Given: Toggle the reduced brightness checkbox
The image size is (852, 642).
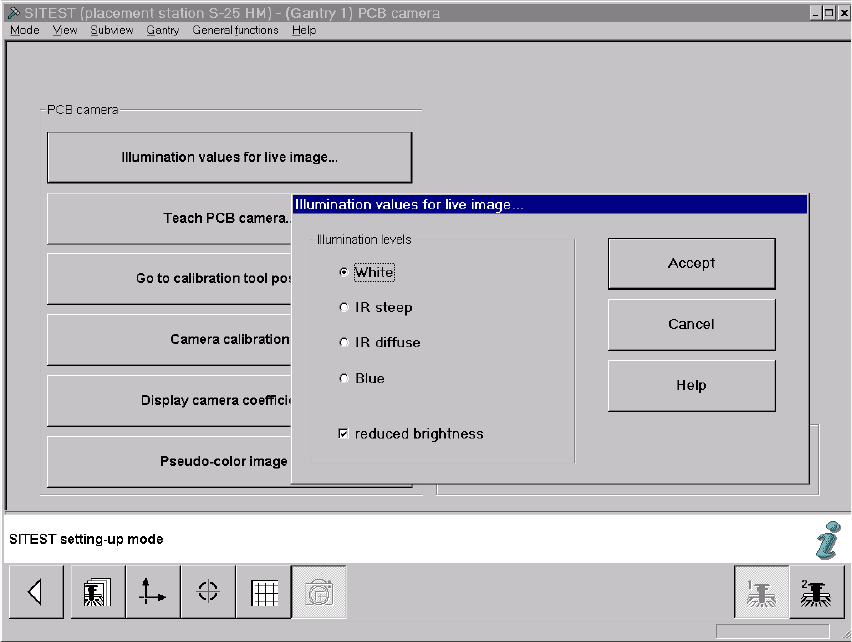Looking at the screenshot, I should coord(343,433).
